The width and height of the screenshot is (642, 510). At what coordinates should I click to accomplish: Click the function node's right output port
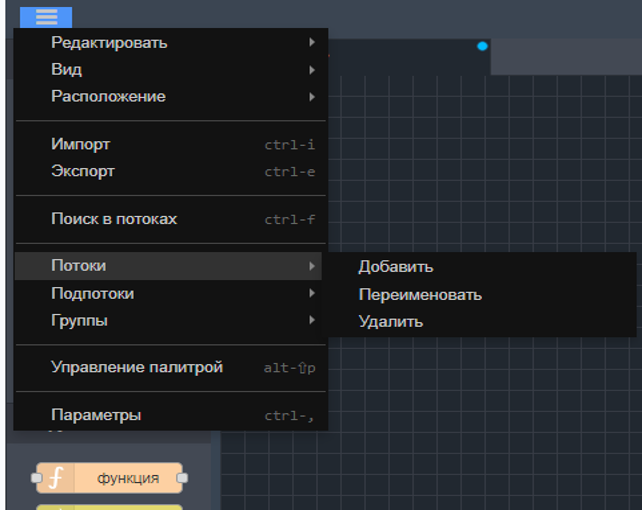point(182,478)
